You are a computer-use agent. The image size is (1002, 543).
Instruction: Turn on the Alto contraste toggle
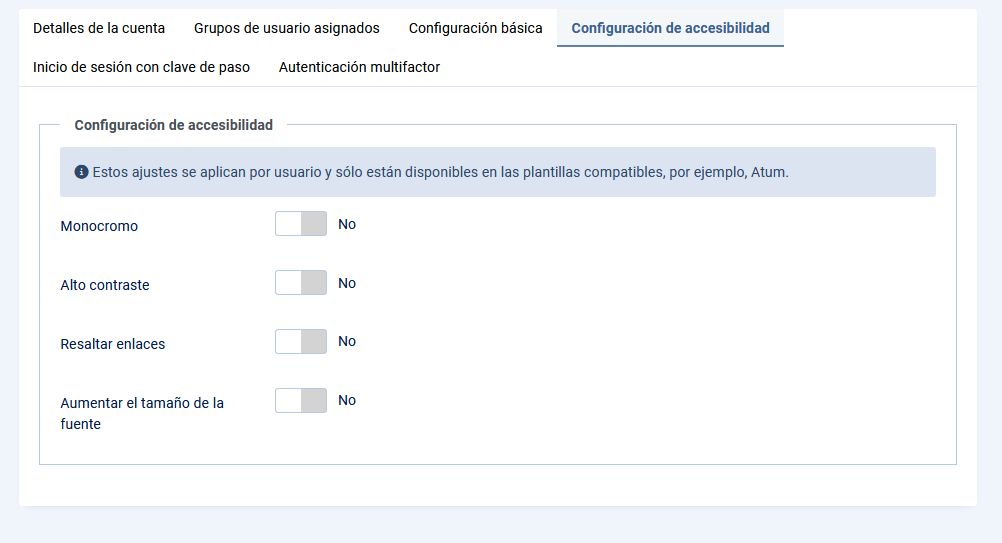point(301,283)
